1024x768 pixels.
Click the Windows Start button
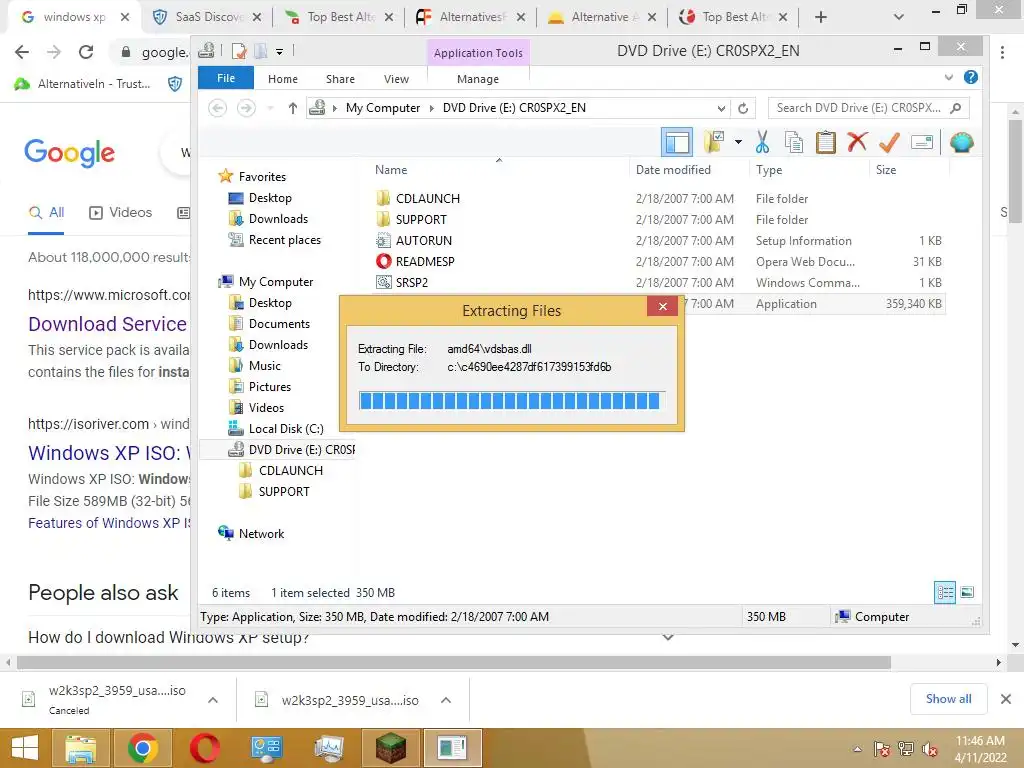tap(25, 748)
